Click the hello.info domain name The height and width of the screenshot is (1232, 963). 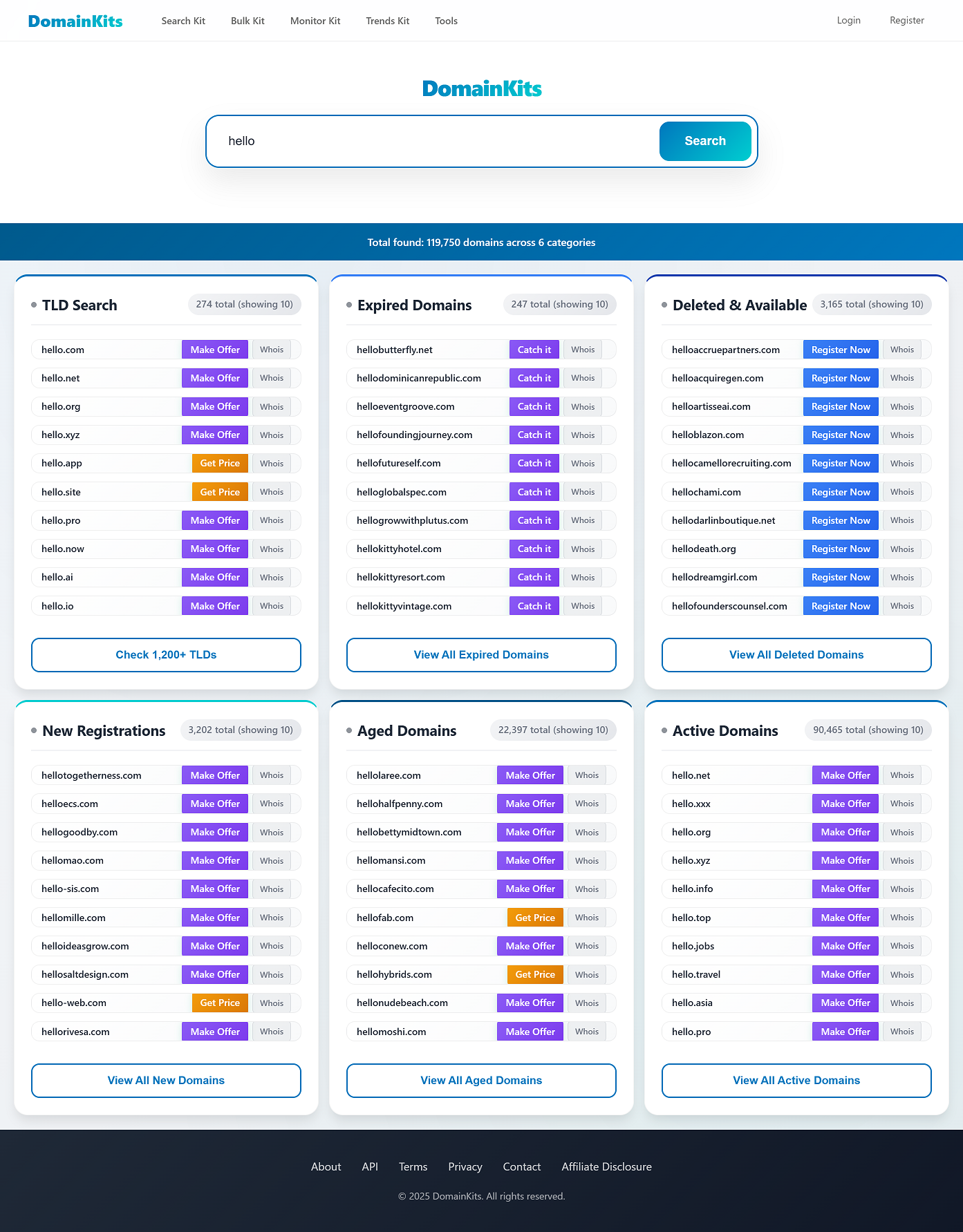point(692,889)
